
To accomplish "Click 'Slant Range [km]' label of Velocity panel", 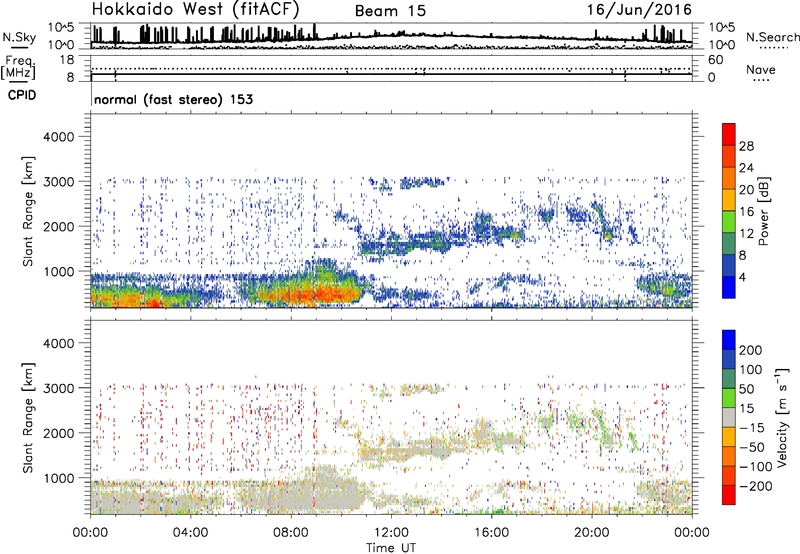I will (28, 418).
